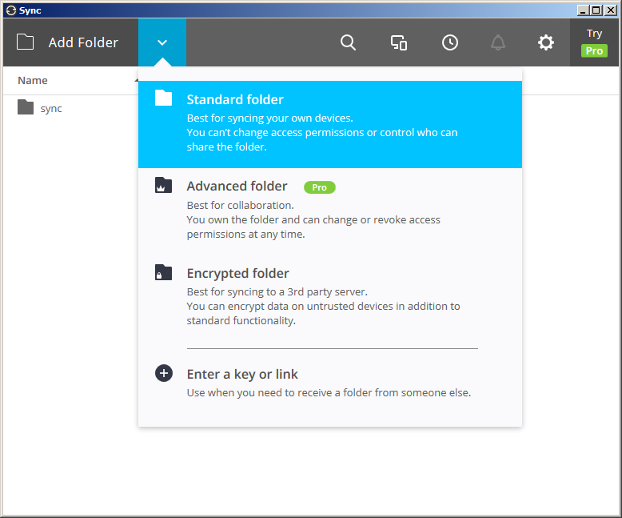Open the notifications bell icon
622x518 pixels.
(x=498, y=42)
